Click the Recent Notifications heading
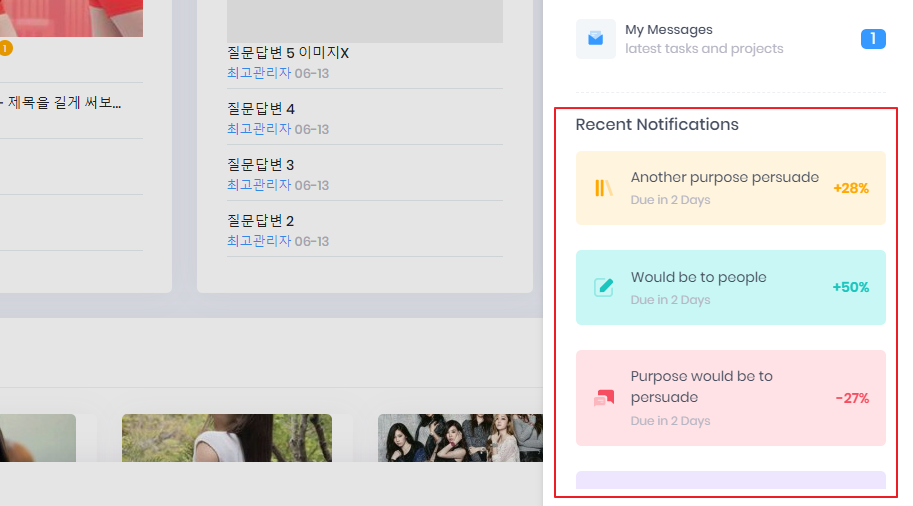This screenshot has width=913, height=506. 657,125
